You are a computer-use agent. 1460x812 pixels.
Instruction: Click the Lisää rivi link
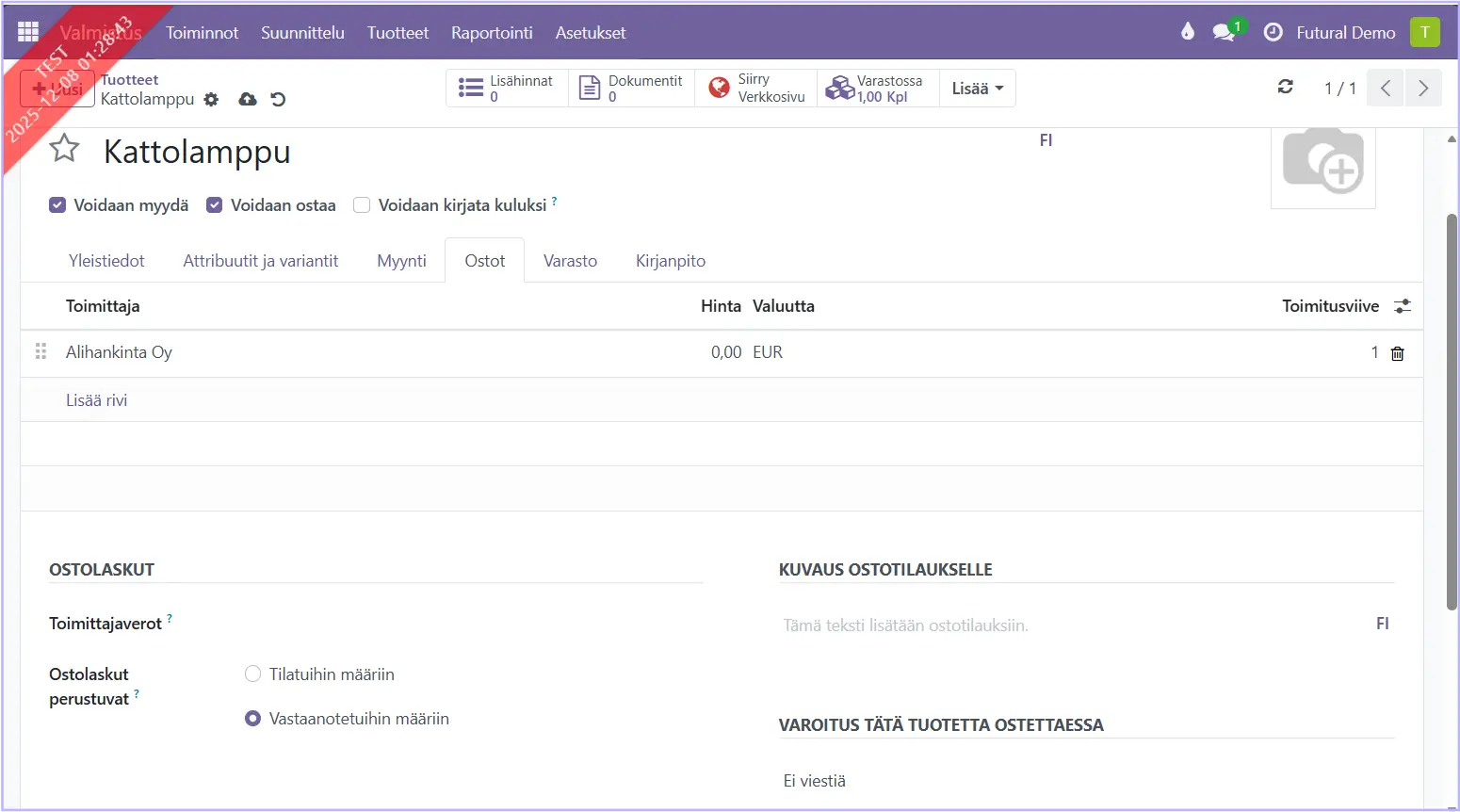pyautogui.click(x=96, y=400)
